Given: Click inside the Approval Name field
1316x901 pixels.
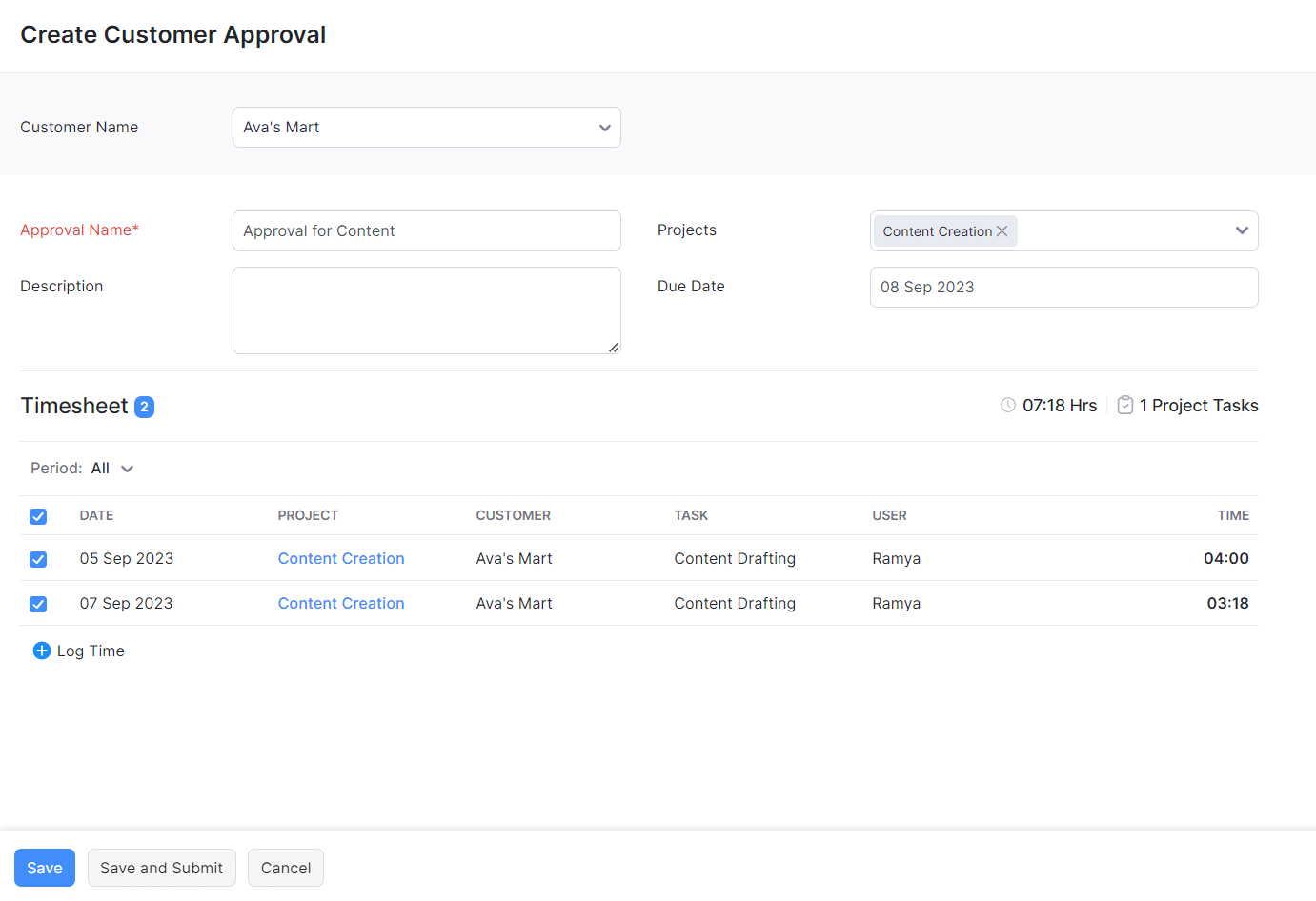Looking at the screenshot, I should point(426,230).
